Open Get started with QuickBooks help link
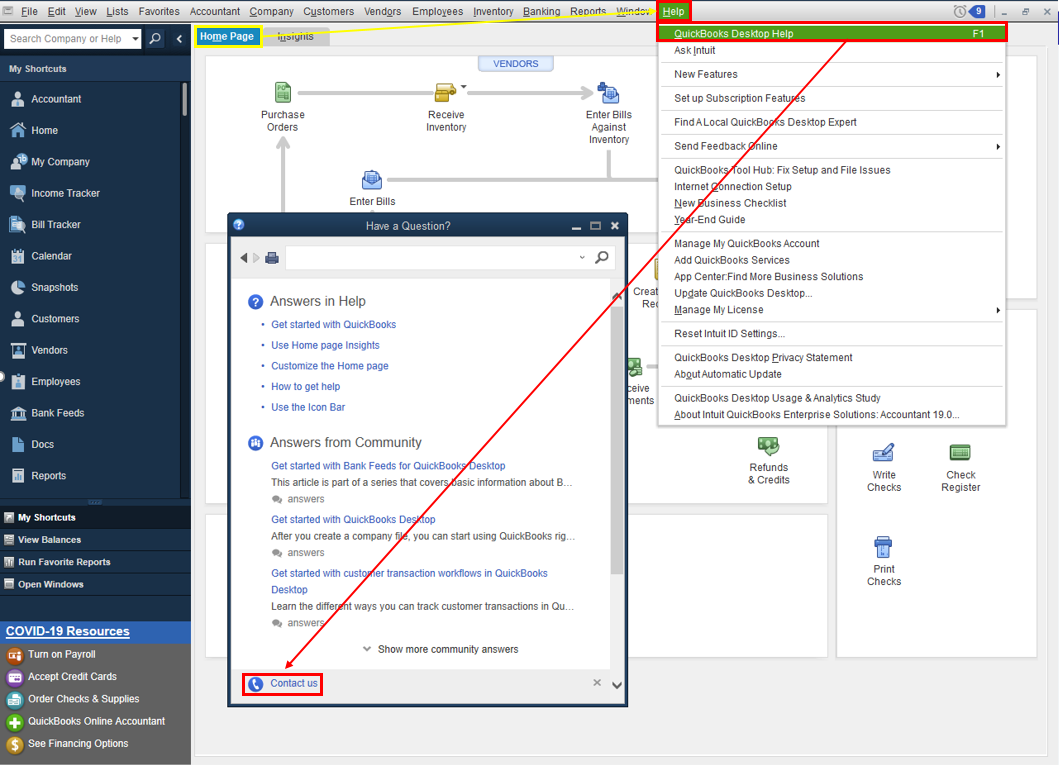This screenshot has width=1059, height=765. (334, 325)
